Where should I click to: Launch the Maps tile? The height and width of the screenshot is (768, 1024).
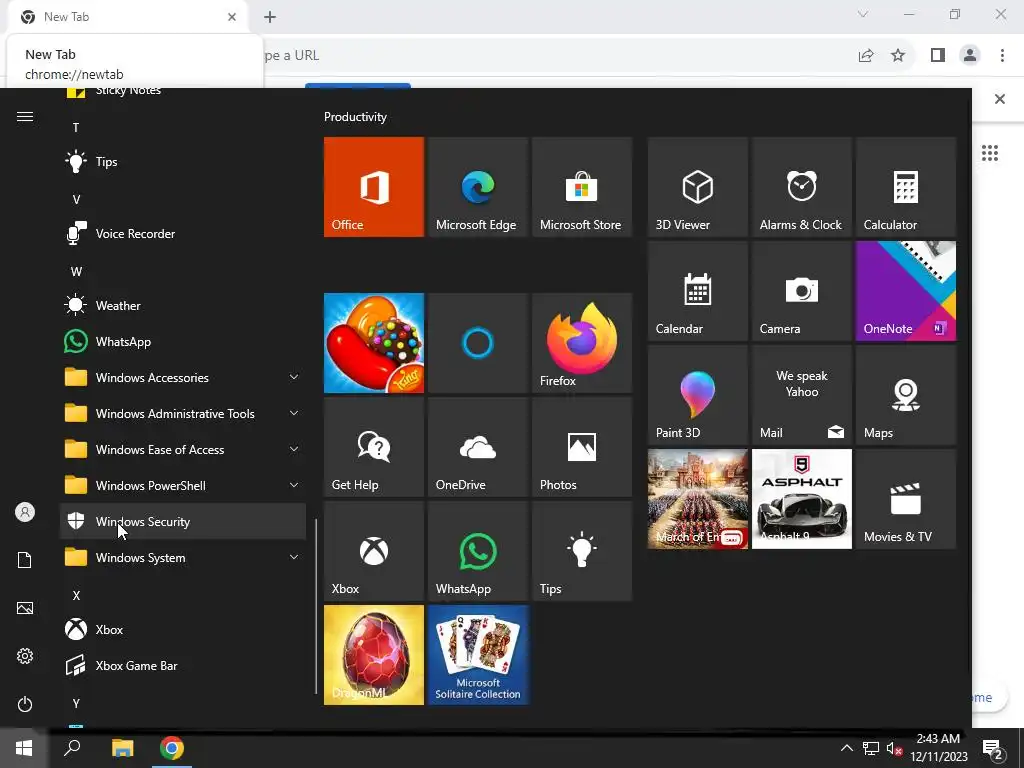[906, 394]
